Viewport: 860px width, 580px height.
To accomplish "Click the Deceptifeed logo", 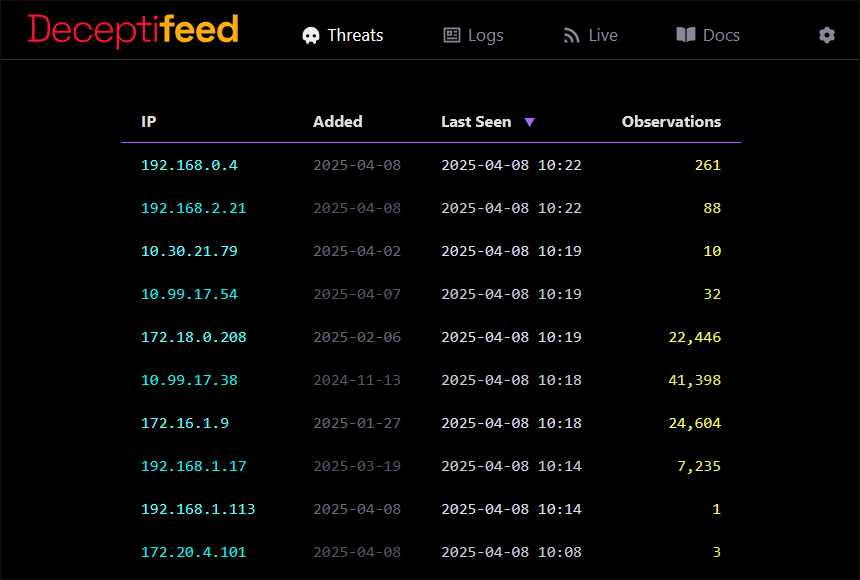I will tap(133, 30).
